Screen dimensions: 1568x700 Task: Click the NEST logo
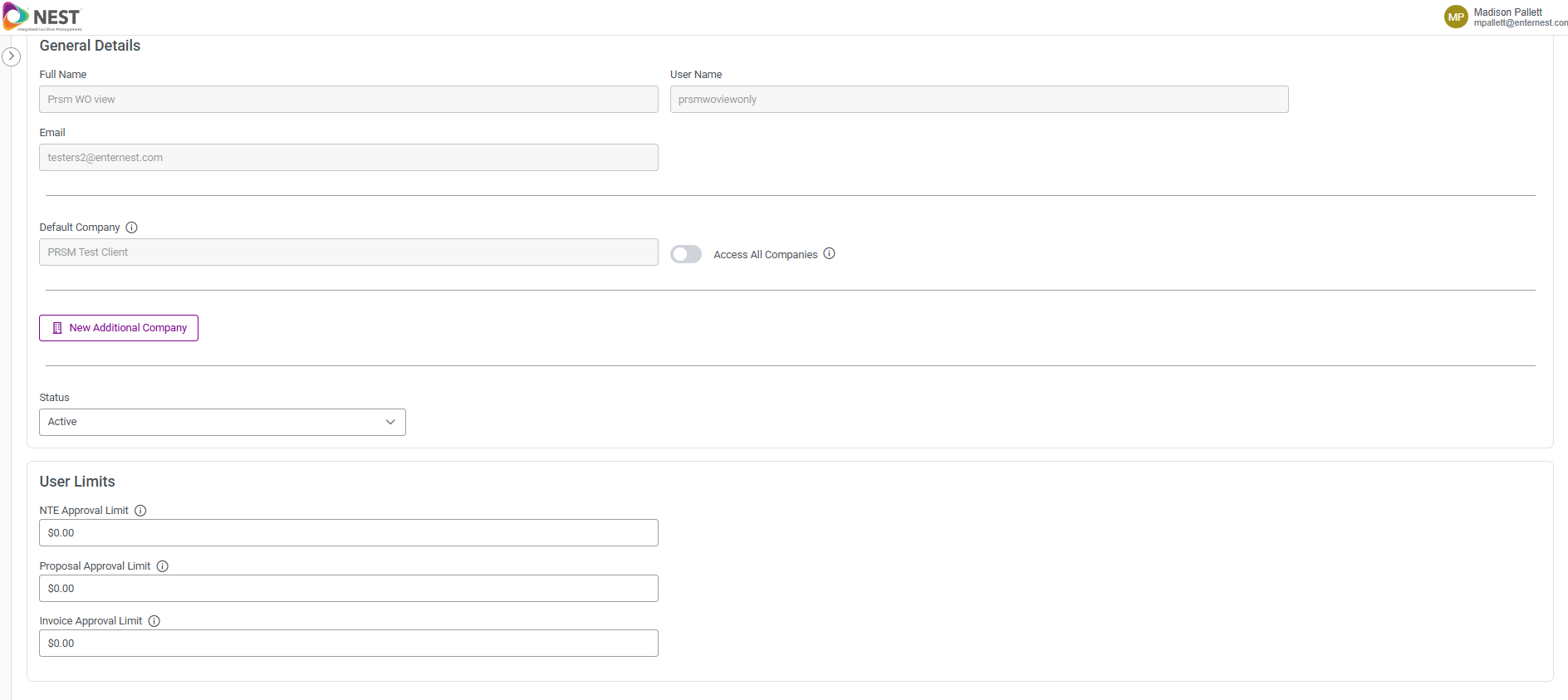pos(42,17)
